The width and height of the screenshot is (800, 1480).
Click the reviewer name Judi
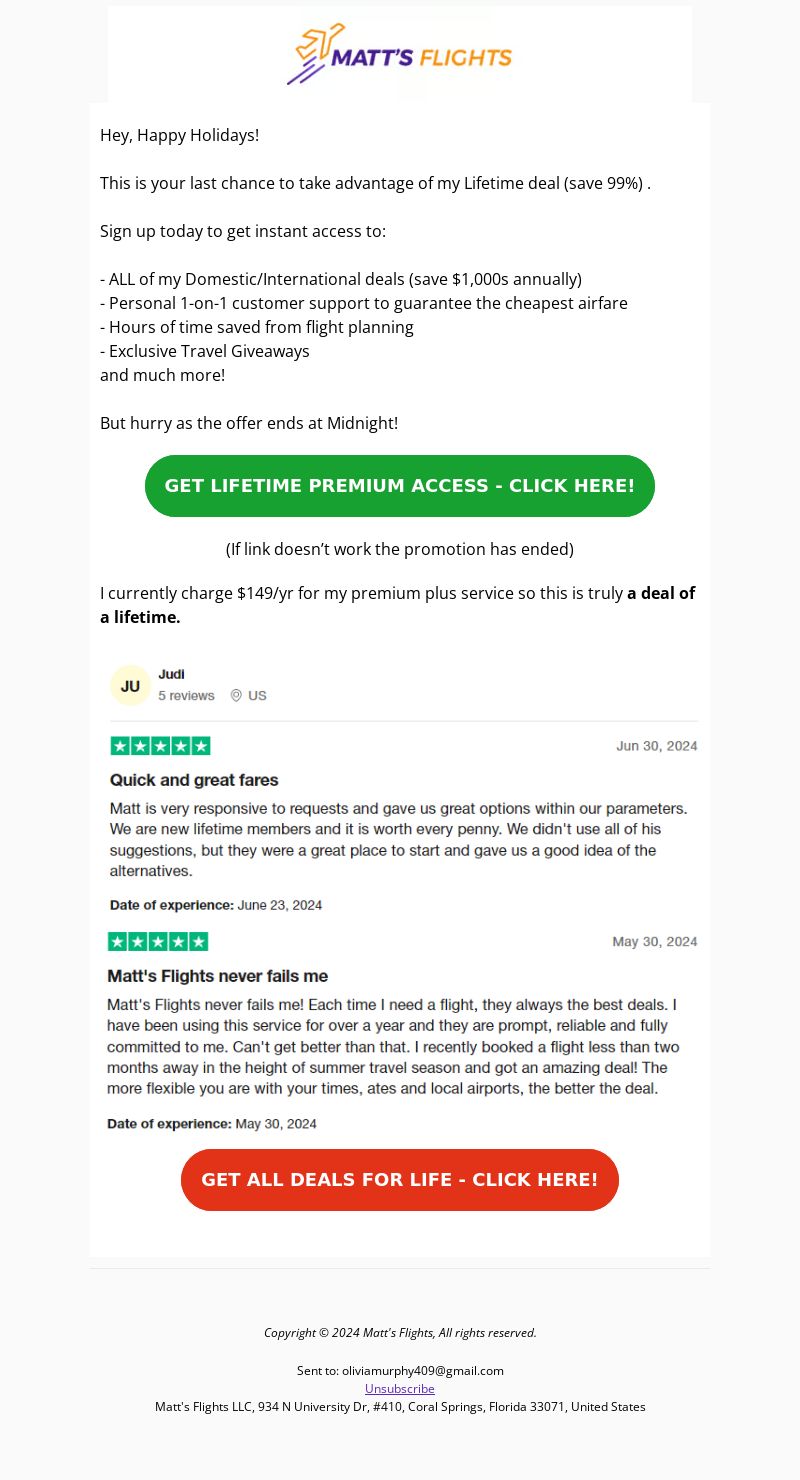click(x=171, y=674)
